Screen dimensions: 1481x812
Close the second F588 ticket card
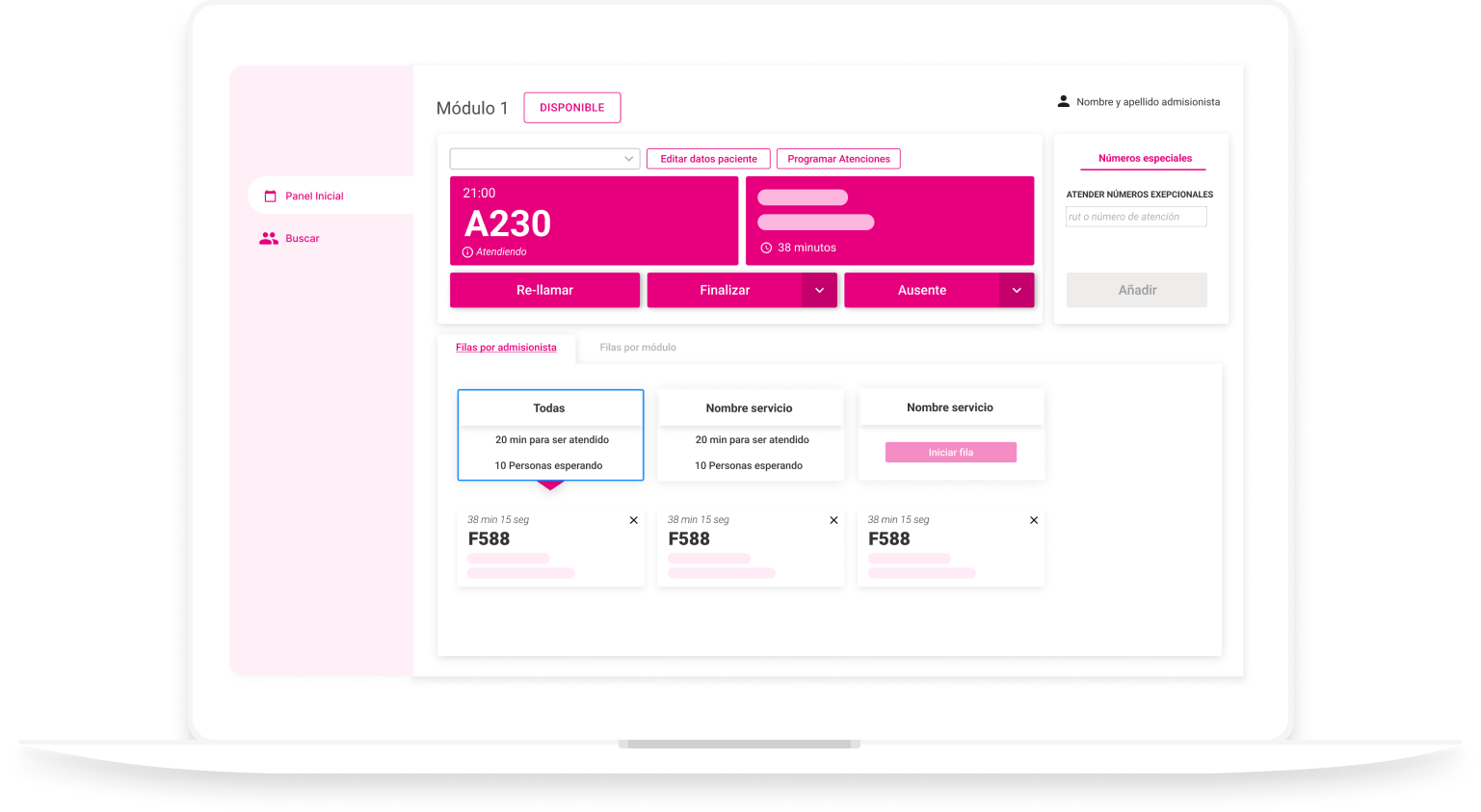coord(833,520)
